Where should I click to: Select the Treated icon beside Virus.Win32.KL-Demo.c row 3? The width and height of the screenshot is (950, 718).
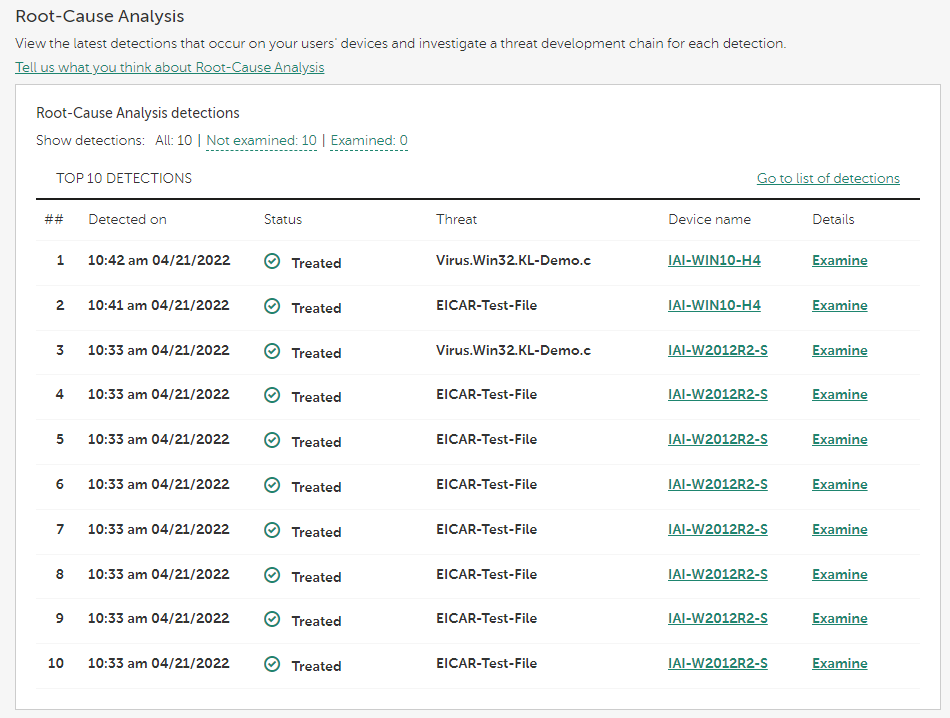click(x=272, y=350)
